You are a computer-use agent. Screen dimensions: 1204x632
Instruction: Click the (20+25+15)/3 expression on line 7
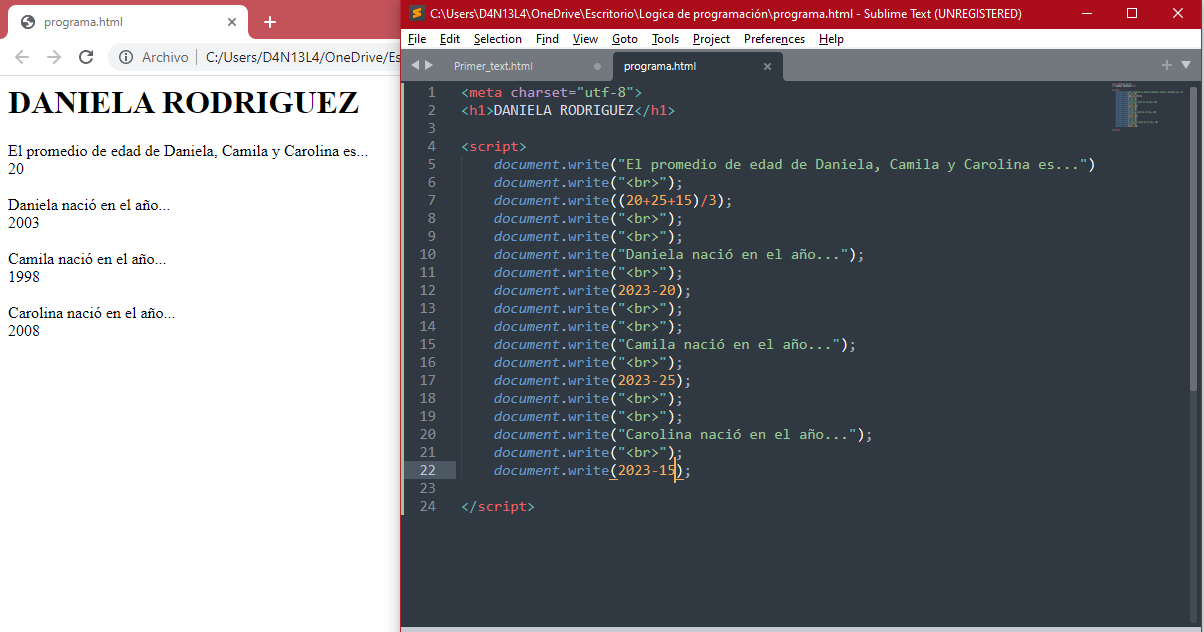[668, 200]
